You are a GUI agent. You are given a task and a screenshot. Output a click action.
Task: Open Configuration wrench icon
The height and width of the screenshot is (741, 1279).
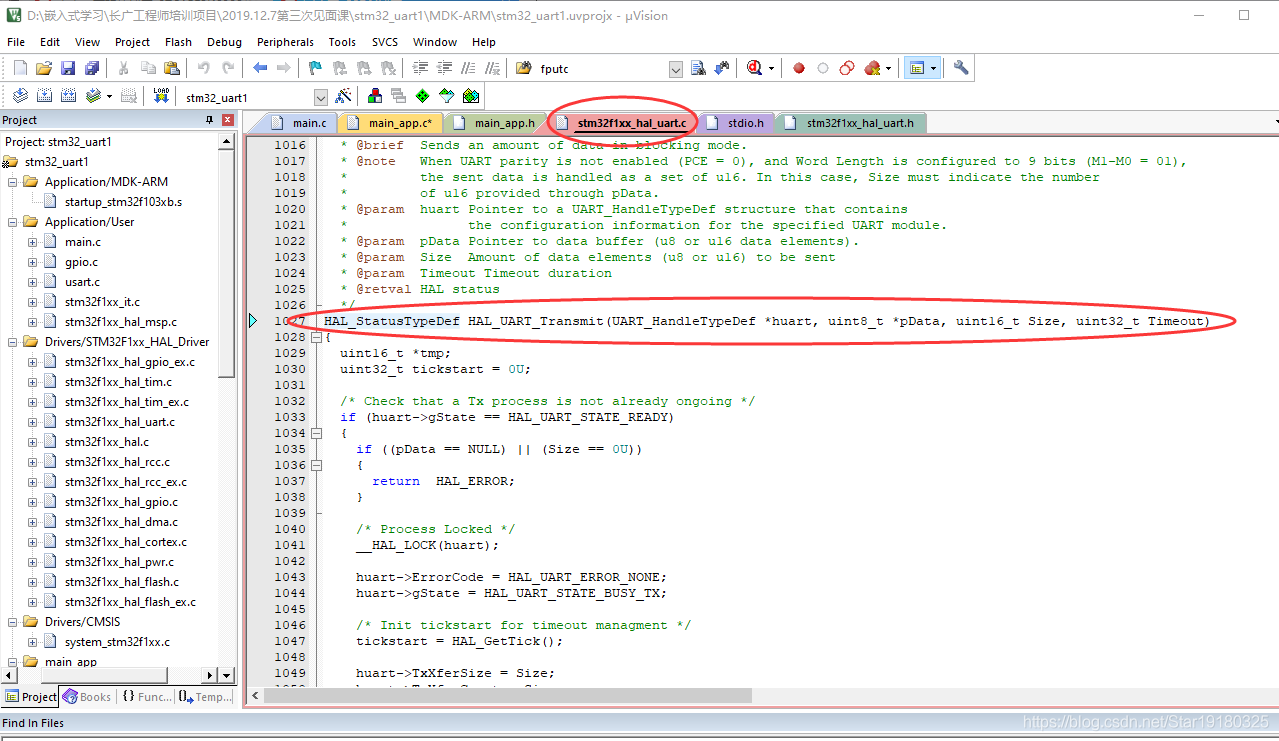[x=961, y=68]
